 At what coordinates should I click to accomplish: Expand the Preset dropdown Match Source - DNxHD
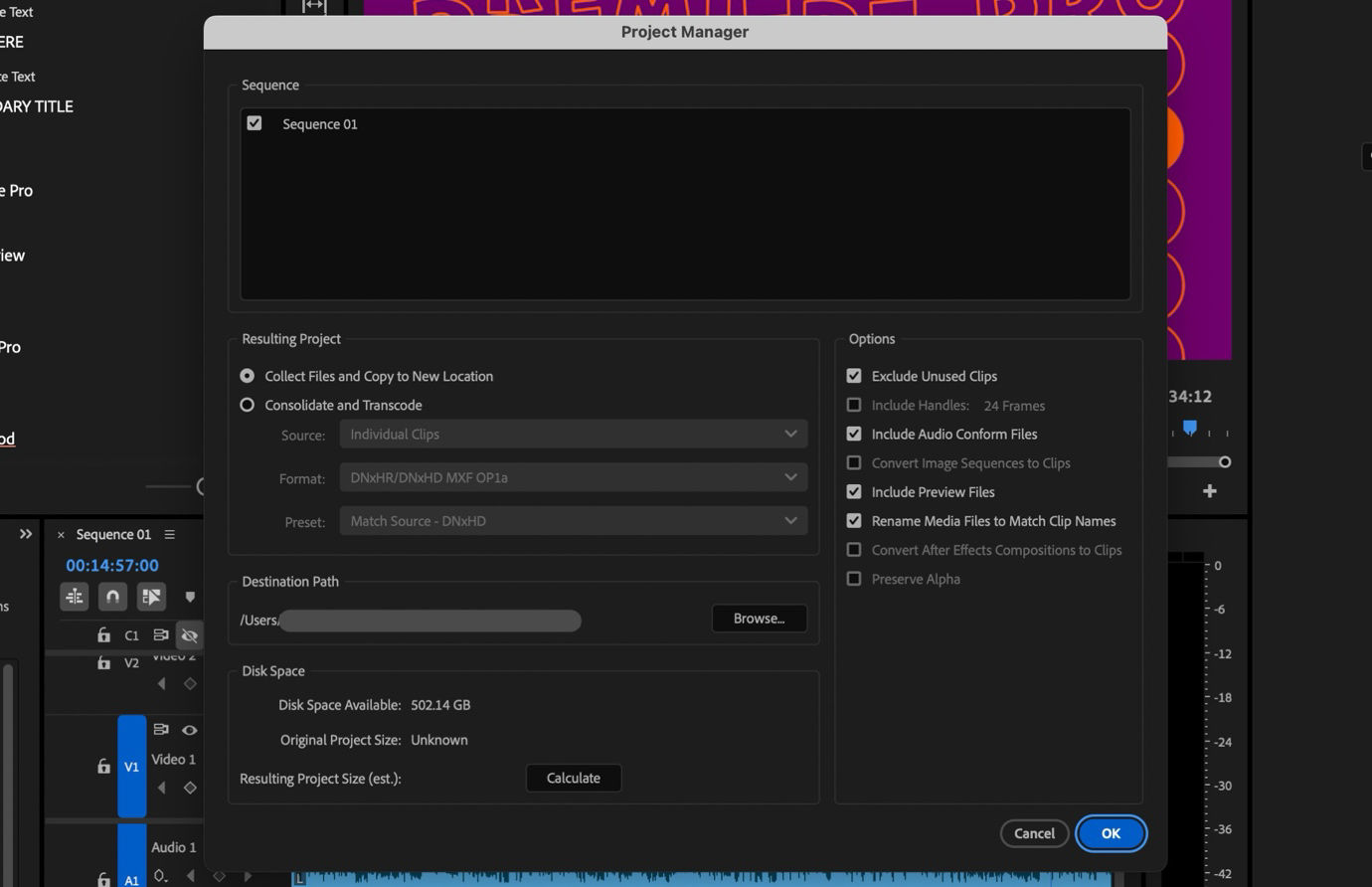[573, 520]
